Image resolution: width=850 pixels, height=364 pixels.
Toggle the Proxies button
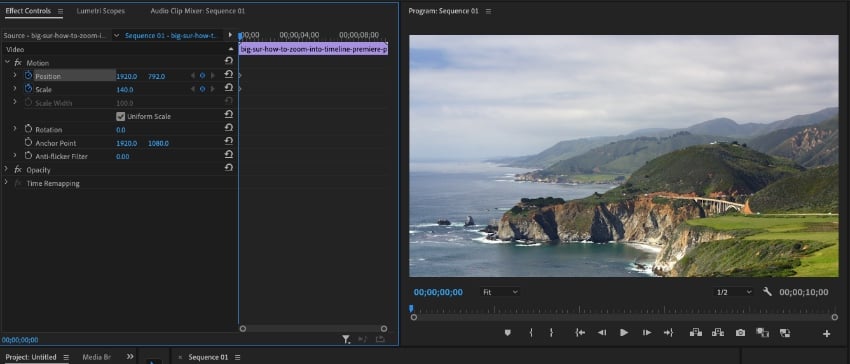pos(785,333)
